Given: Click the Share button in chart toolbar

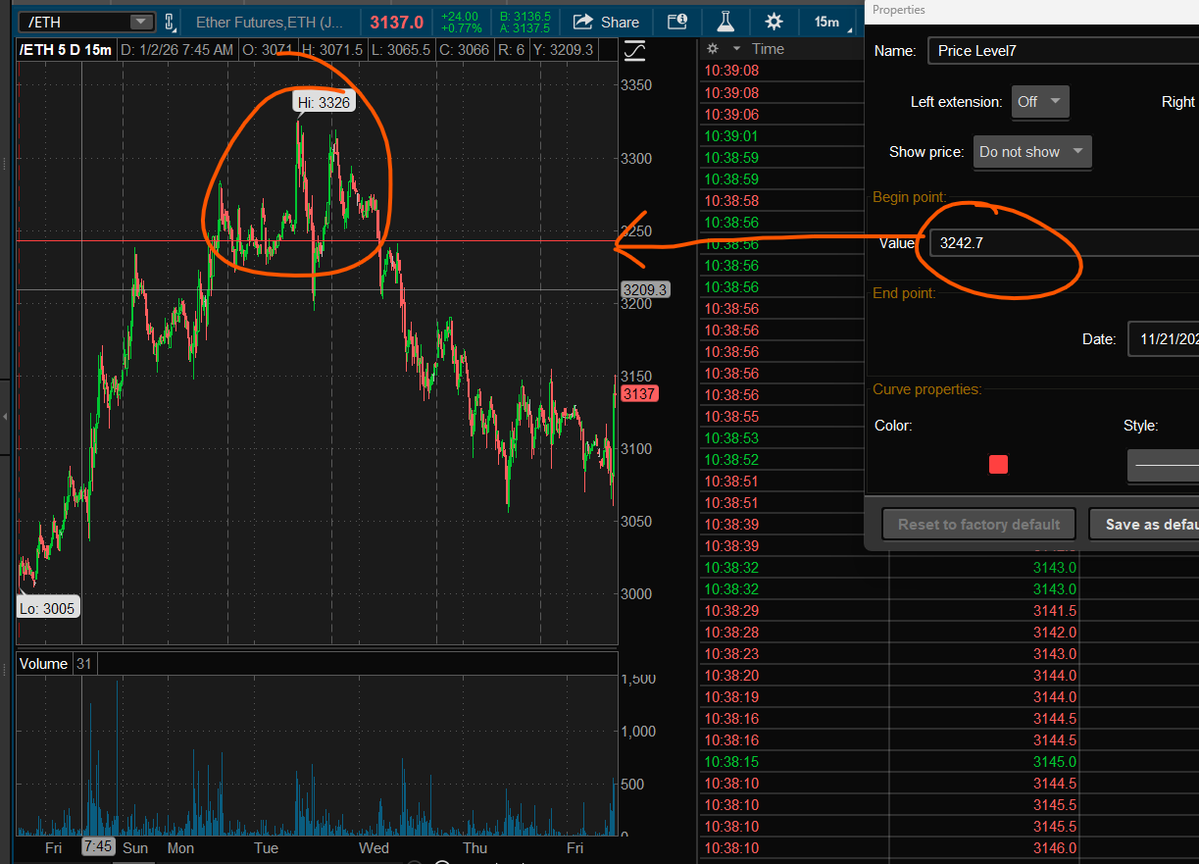Looking at the screenshot, I should pyautogui.click(x=606, y=22).
